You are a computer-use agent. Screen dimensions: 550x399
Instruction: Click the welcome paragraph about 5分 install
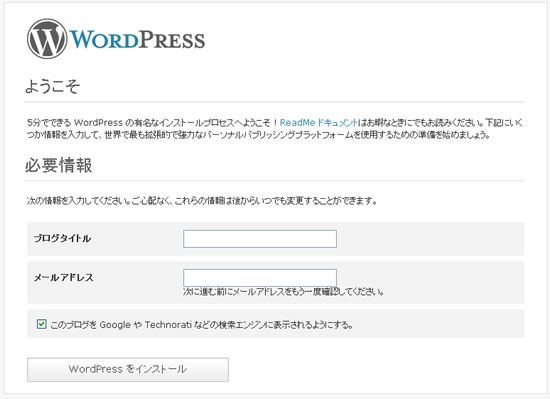tap(275, 129)
